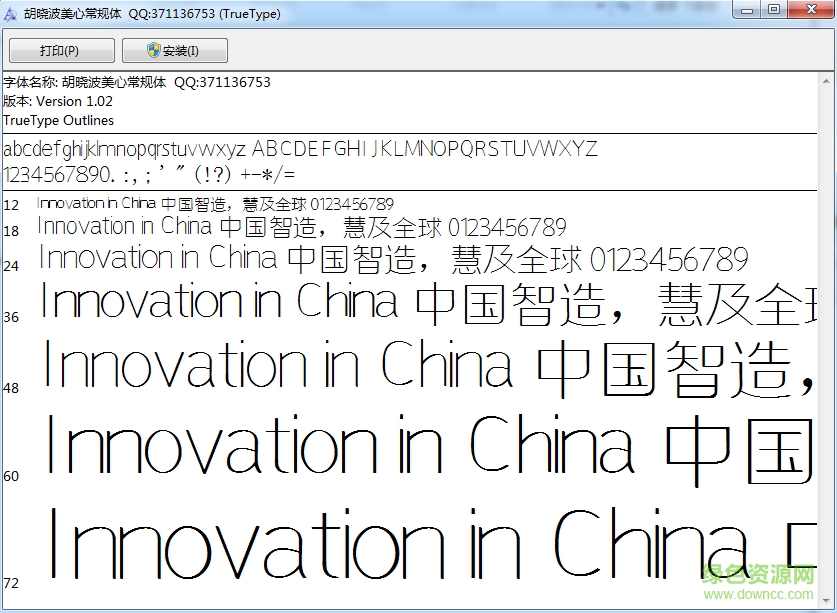Click the 安装(I) install button
The height and width of the screenshot is (613, 837).
tap(174, 50)
